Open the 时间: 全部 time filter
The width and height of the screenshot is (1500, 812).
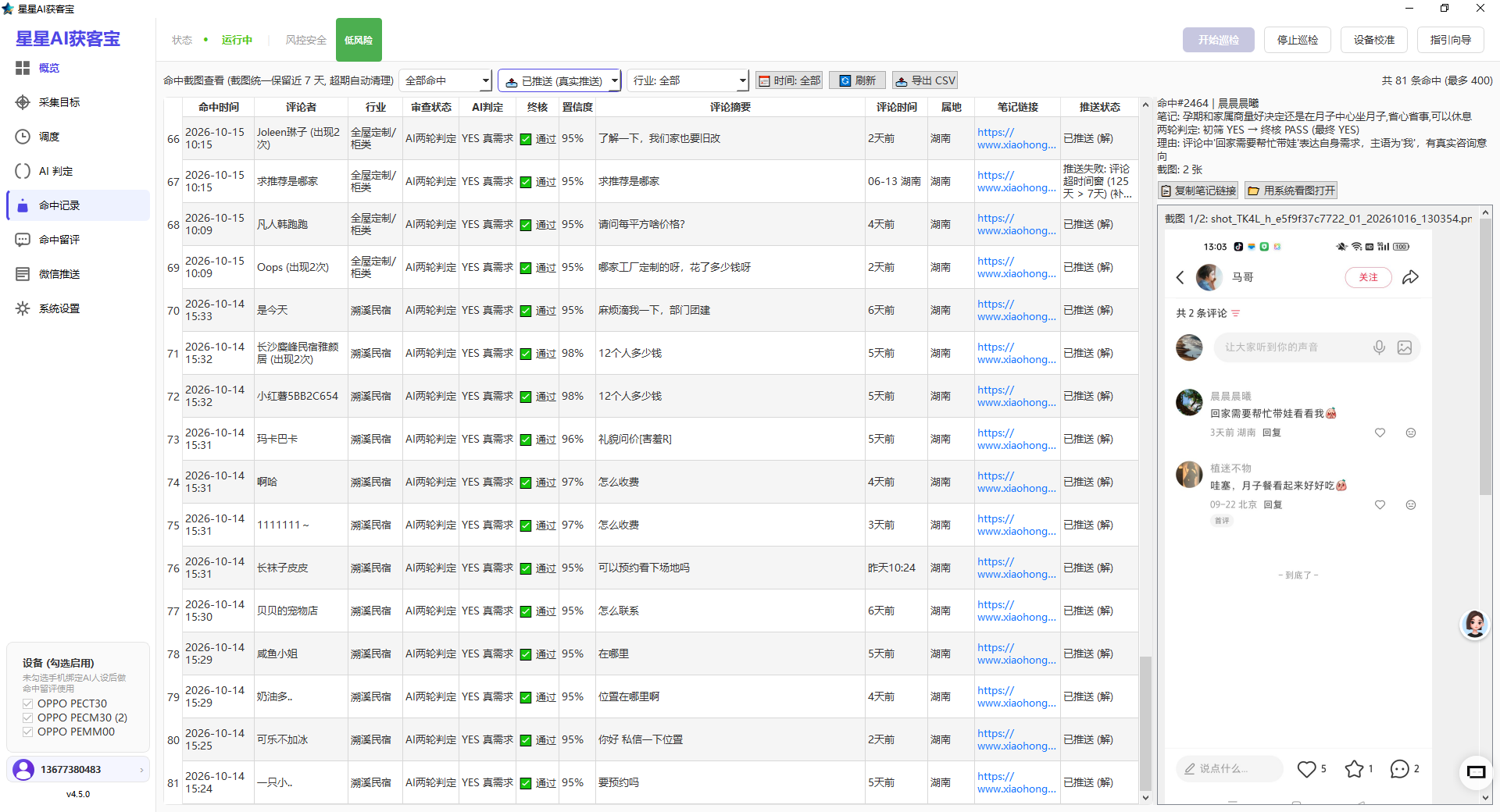tap(789, 80)
